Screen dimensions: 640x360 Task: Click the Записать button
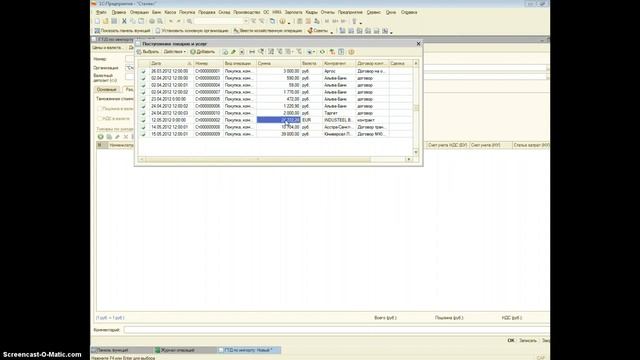tap(528, 340)
